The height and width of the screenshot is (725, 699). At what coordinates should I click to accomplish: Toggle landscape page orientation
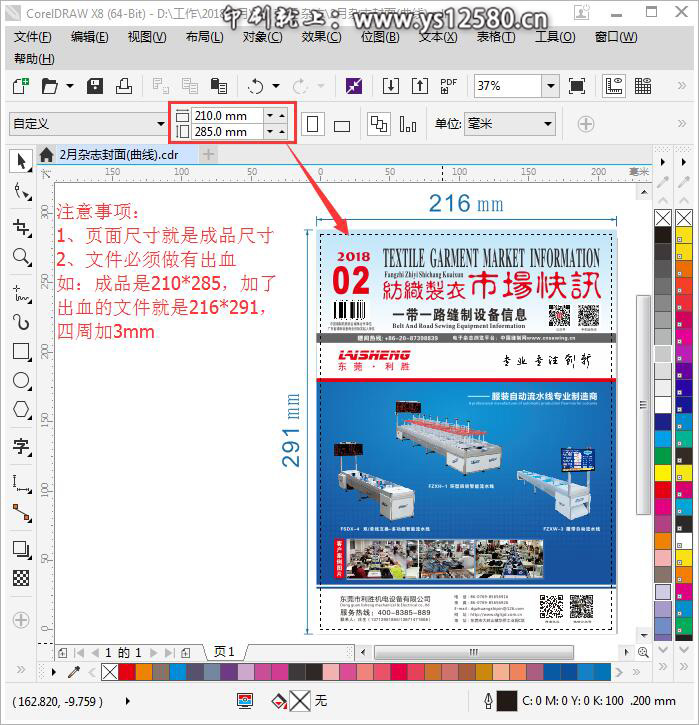(x=342, y=125)
